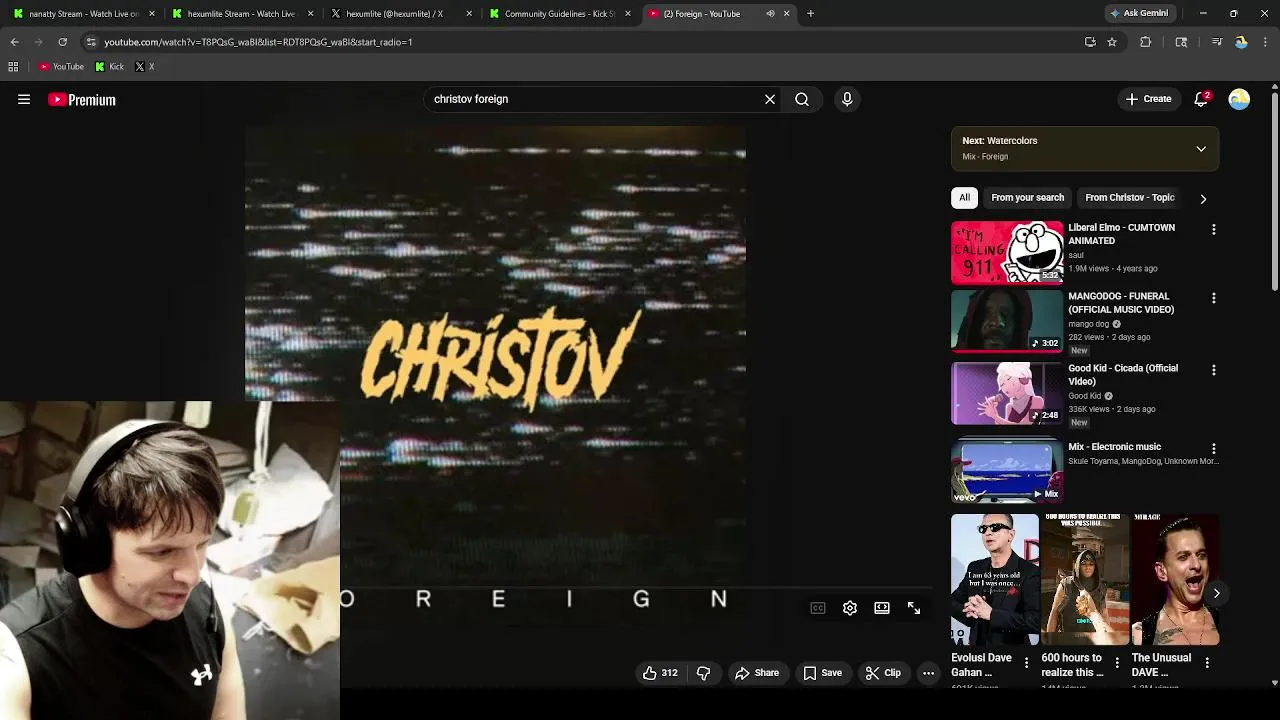Open the YouTube bookmark
The image size is (1280, 720).
point(61,67)
